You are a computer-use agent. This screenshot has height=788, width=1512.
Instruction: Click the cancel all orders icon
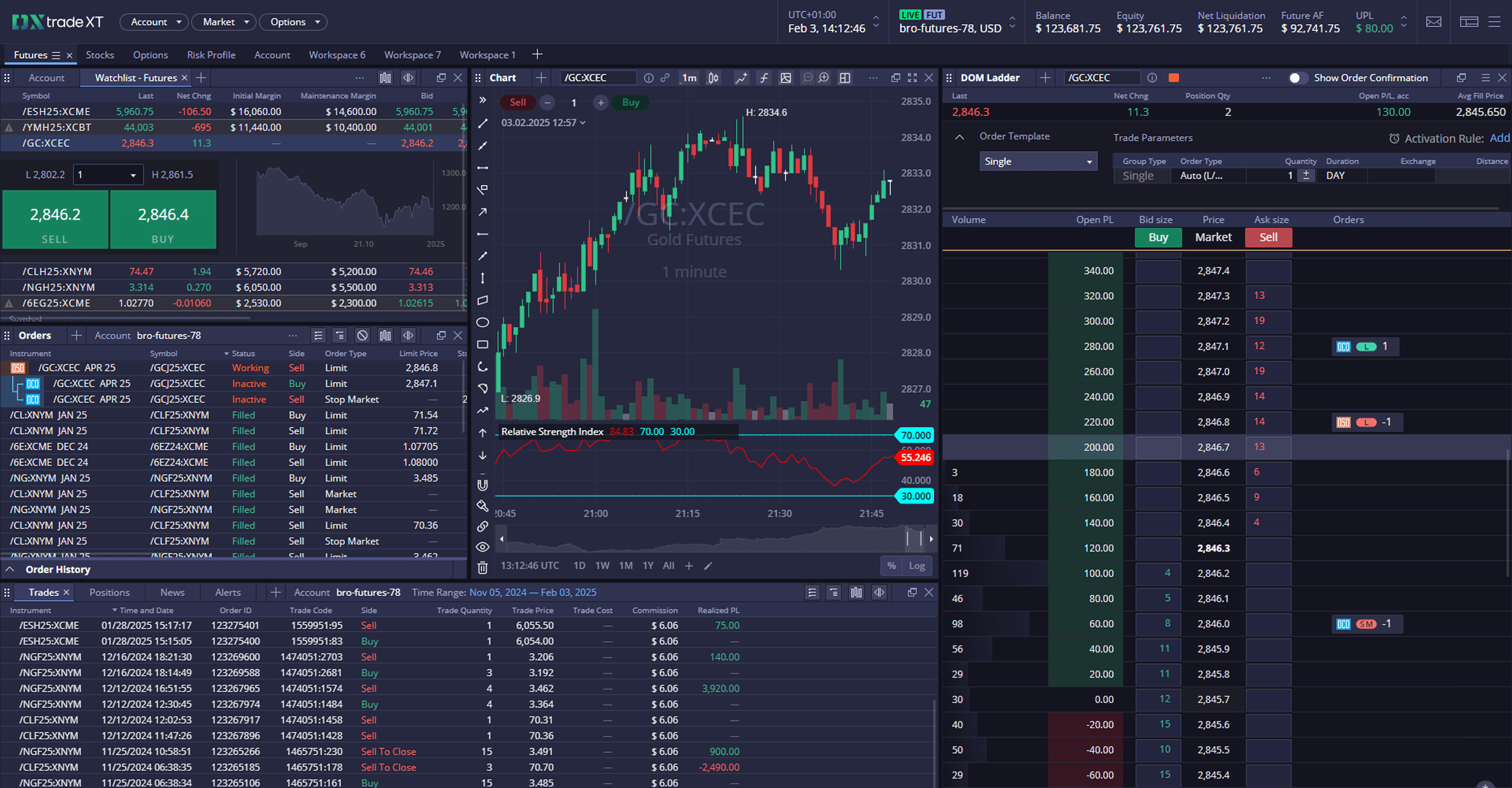pos(362,336)
